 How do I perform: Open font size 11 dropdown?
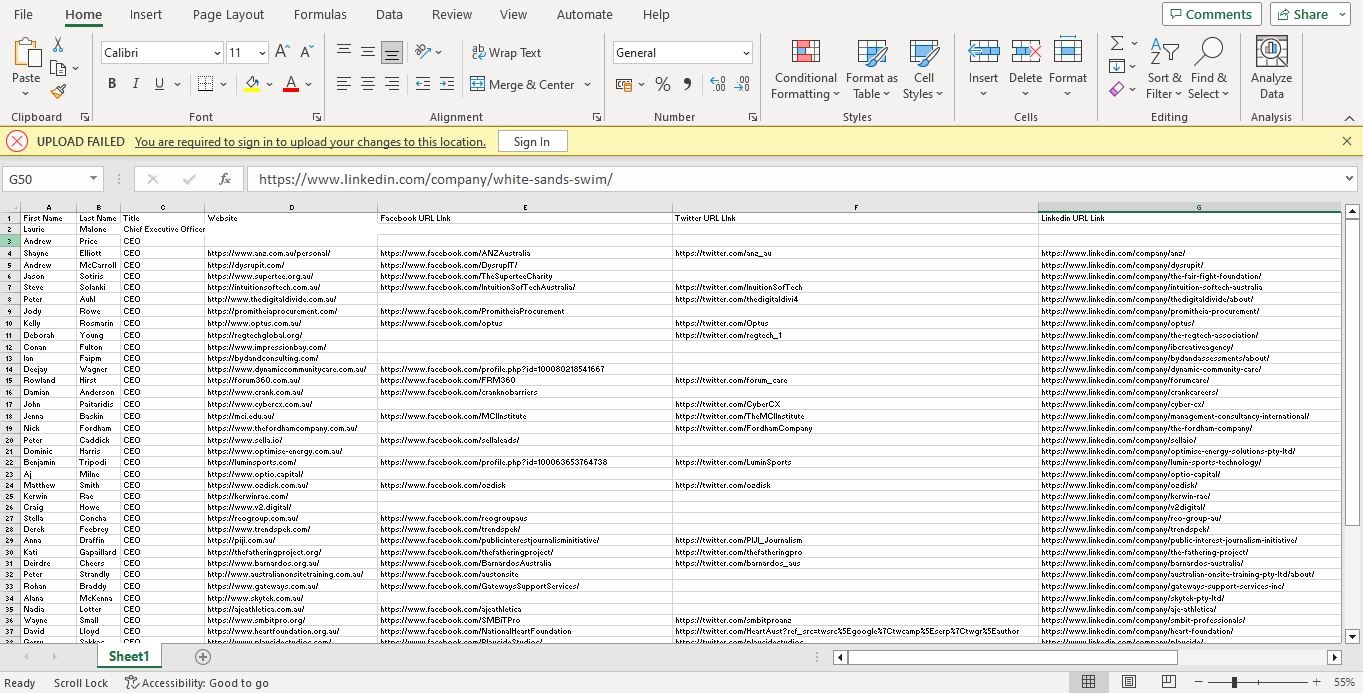point(262,53)
